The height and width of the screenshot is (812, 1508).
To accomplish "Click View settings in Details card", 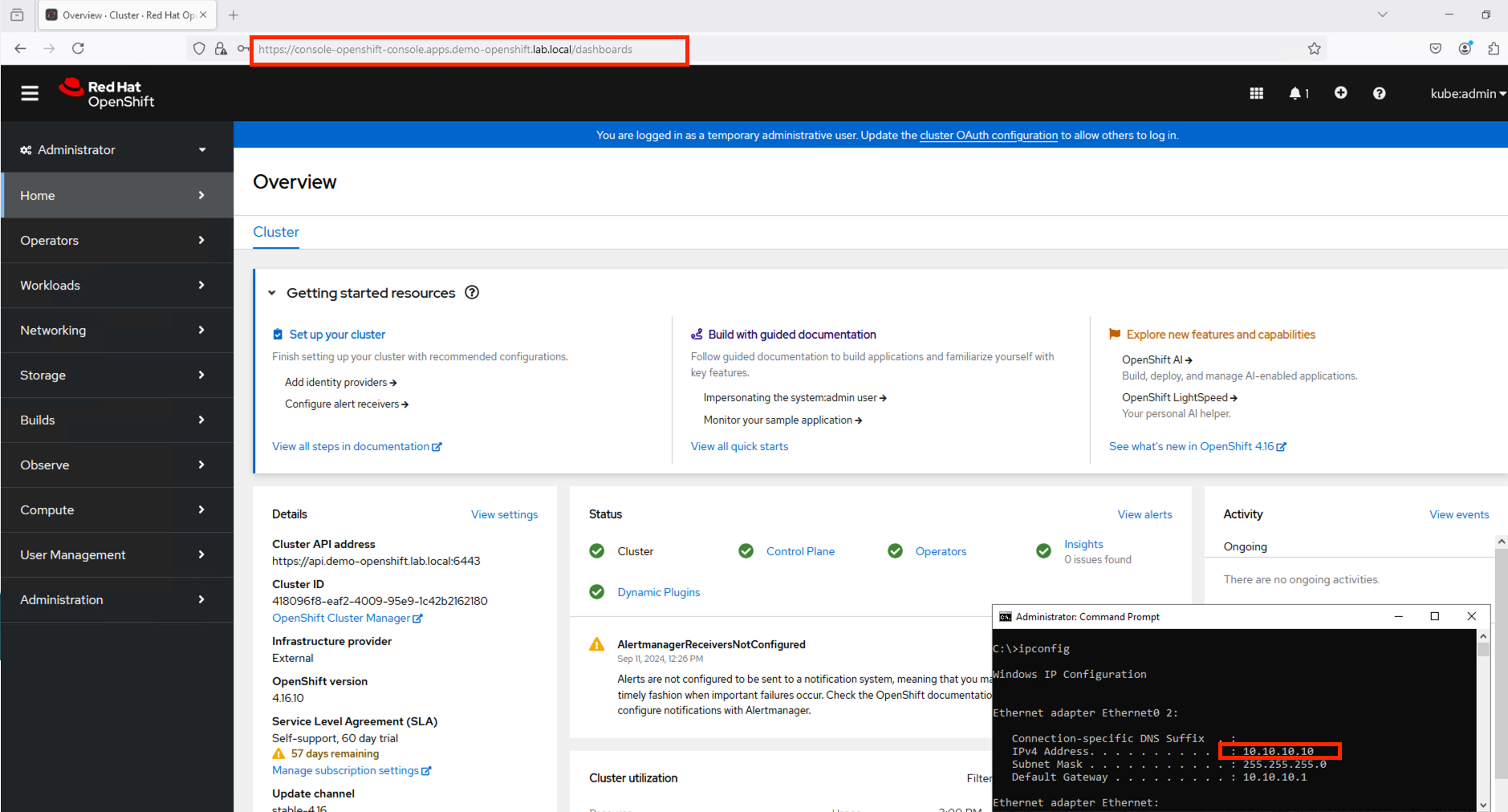I will point(504,514).
